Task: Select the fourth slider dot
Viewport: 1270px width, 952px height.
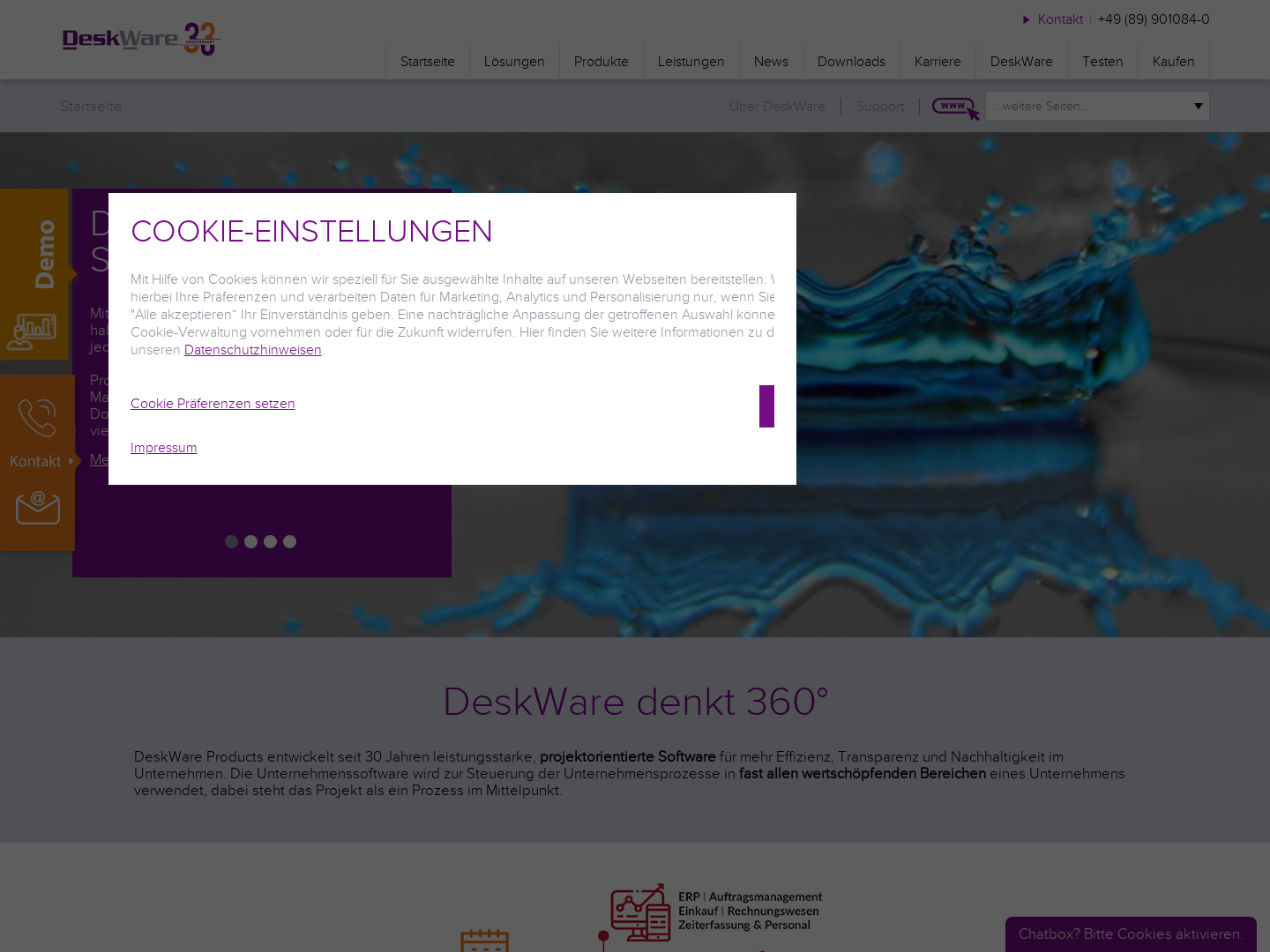Action: [x=289, y=542]
